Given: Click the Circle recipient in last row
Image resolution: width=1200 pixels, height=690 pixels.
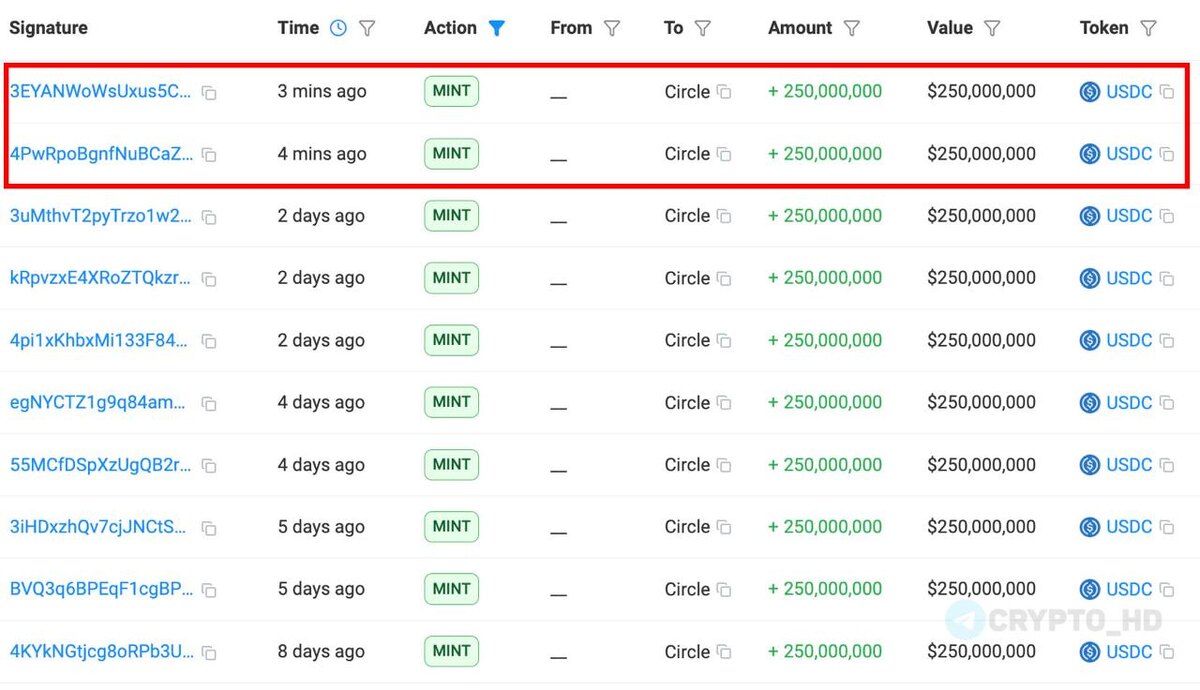Looking at the screenshot, I should click(687, 652).
